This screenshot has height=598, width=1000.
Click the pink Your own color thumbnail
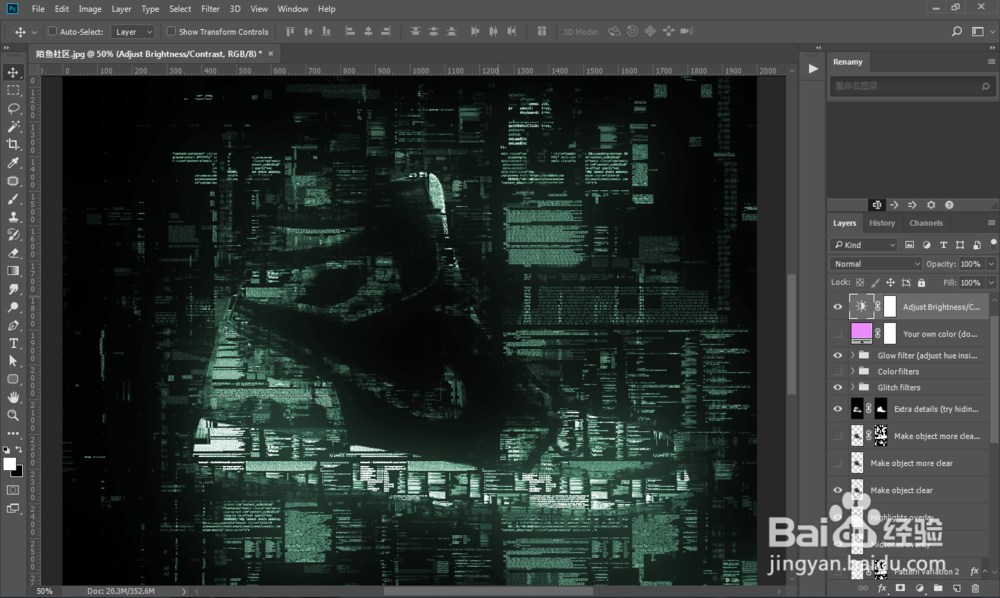862,332
